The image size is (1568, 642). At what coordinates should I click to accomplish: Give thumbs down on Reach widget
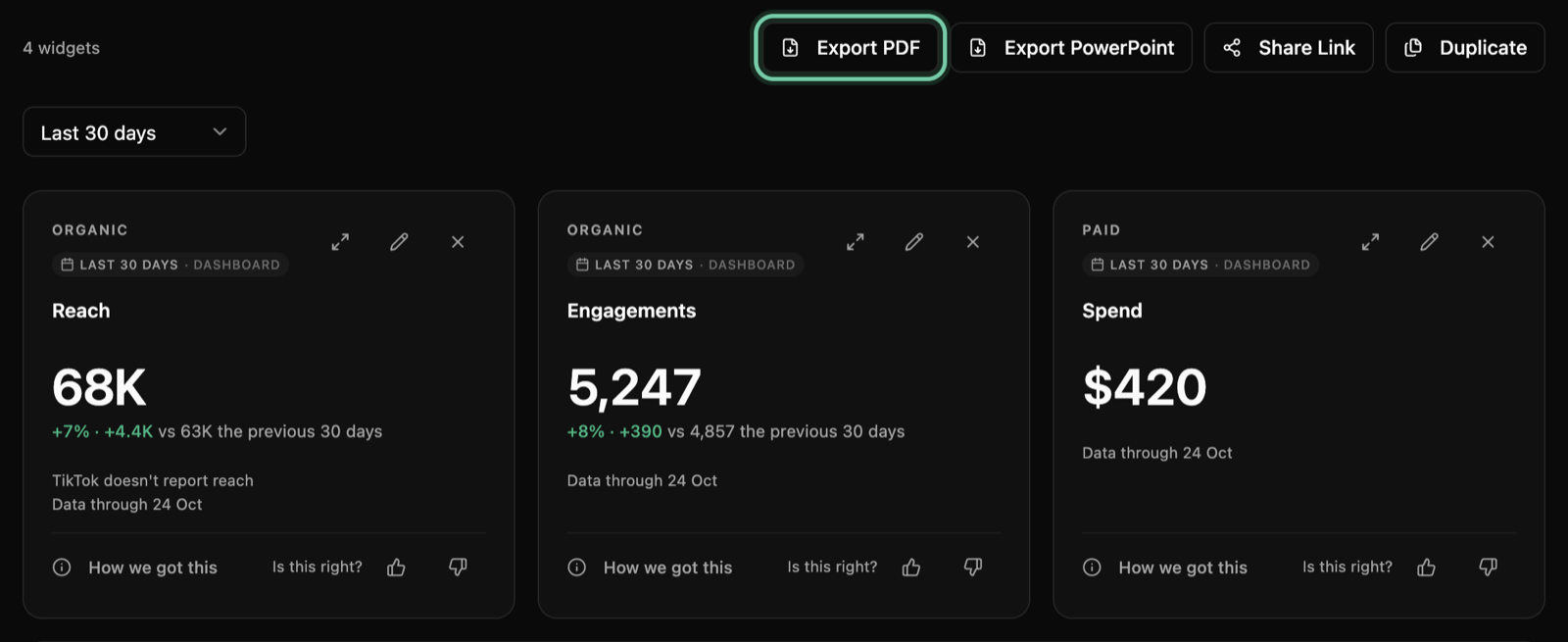click(x=458, y=568)
